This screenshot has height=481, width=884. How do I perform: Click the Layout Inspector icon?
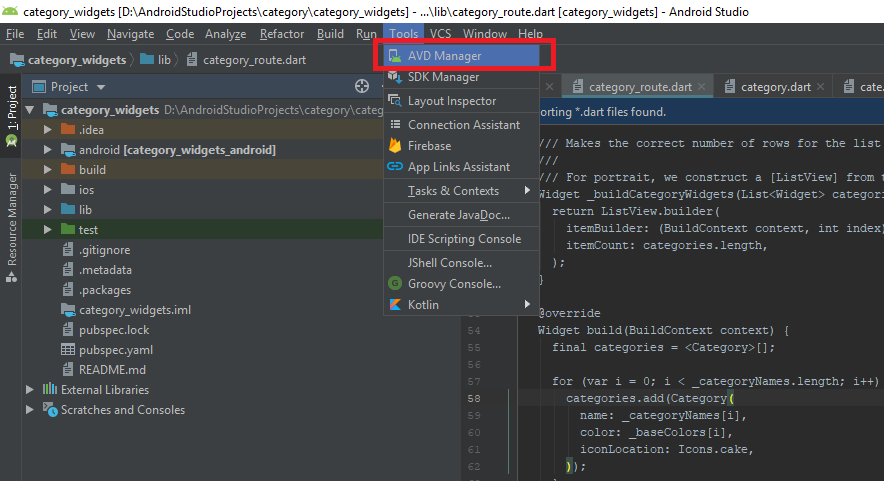tap(394, 101)
